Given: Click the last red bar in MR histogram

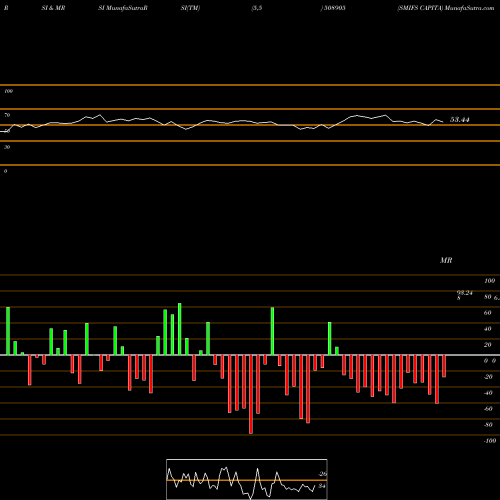Looking at the screenshot, I should 444,366.
